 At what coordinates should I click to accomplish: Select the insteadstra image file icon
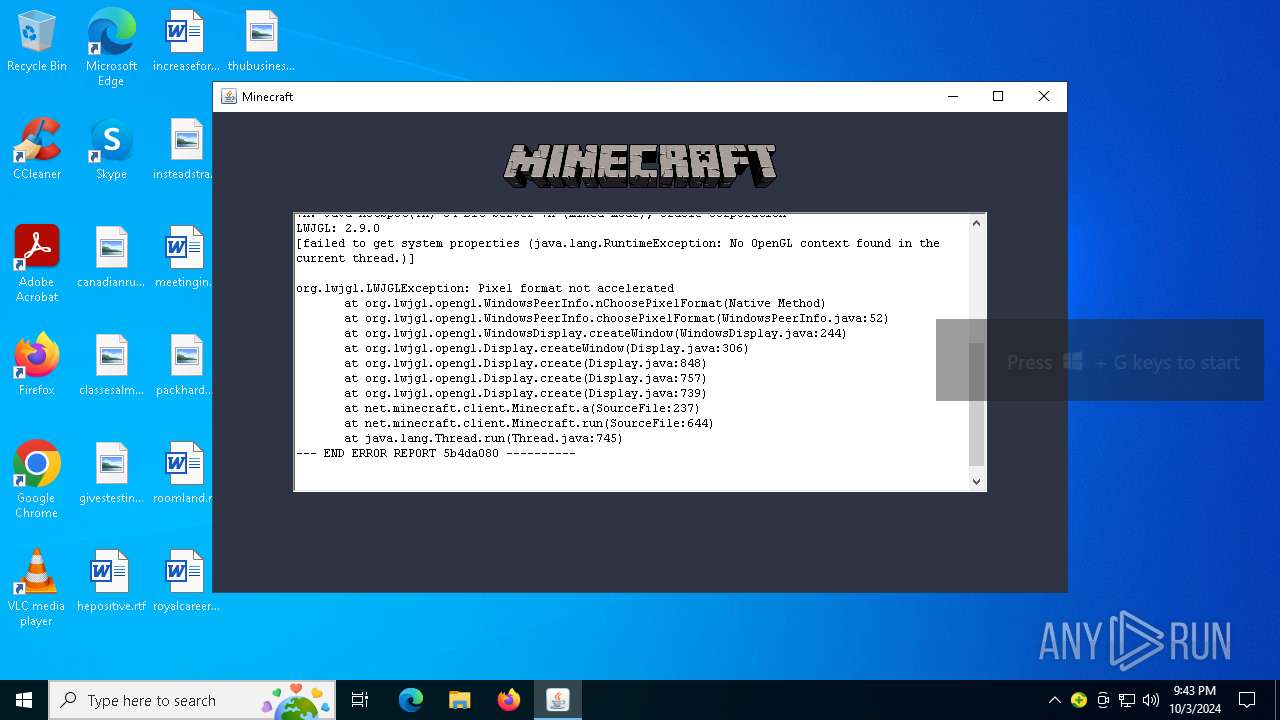click(x=186, y=149)
